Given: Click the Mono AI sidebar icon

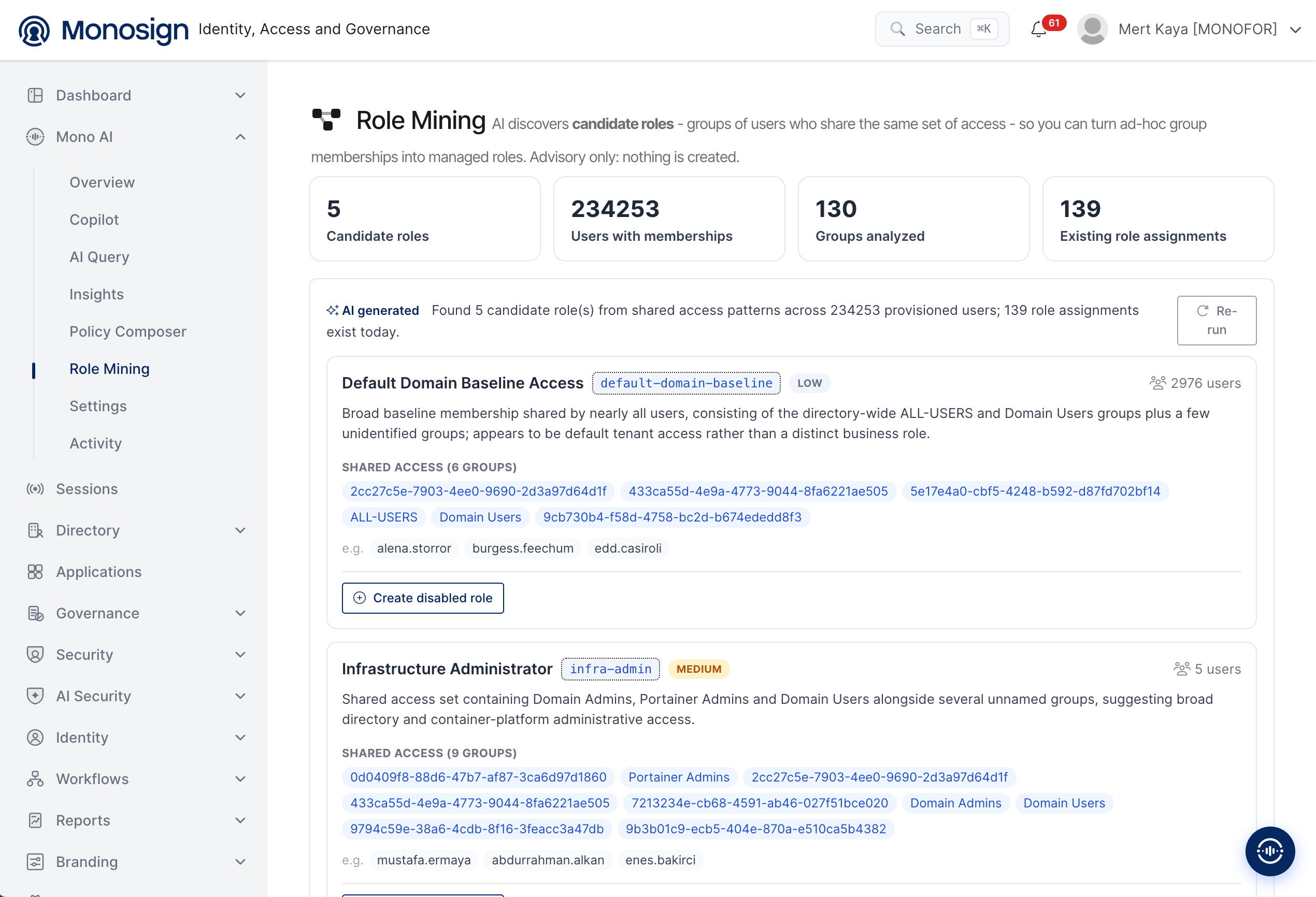Looking at the screenshot, I should pyautogui.click(x=35, y=136).
